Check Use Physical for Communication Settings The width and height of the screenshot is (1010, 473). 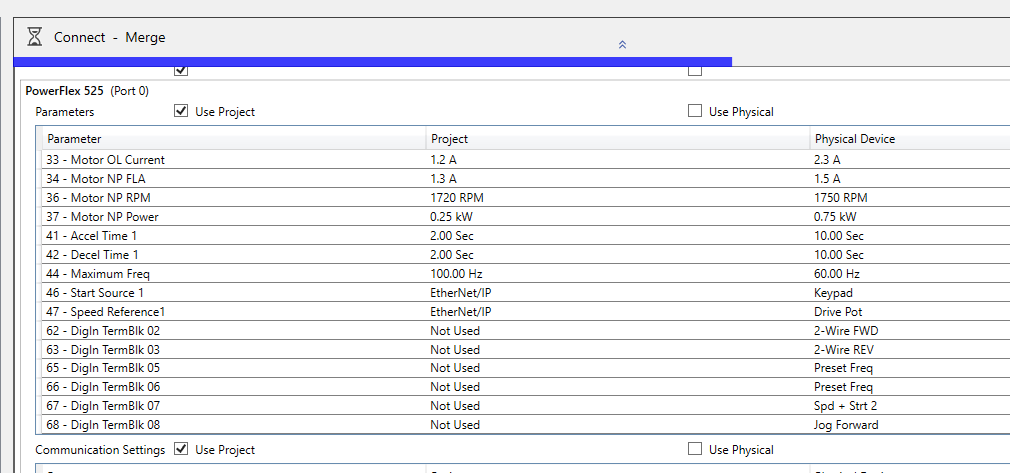[694, 449]
